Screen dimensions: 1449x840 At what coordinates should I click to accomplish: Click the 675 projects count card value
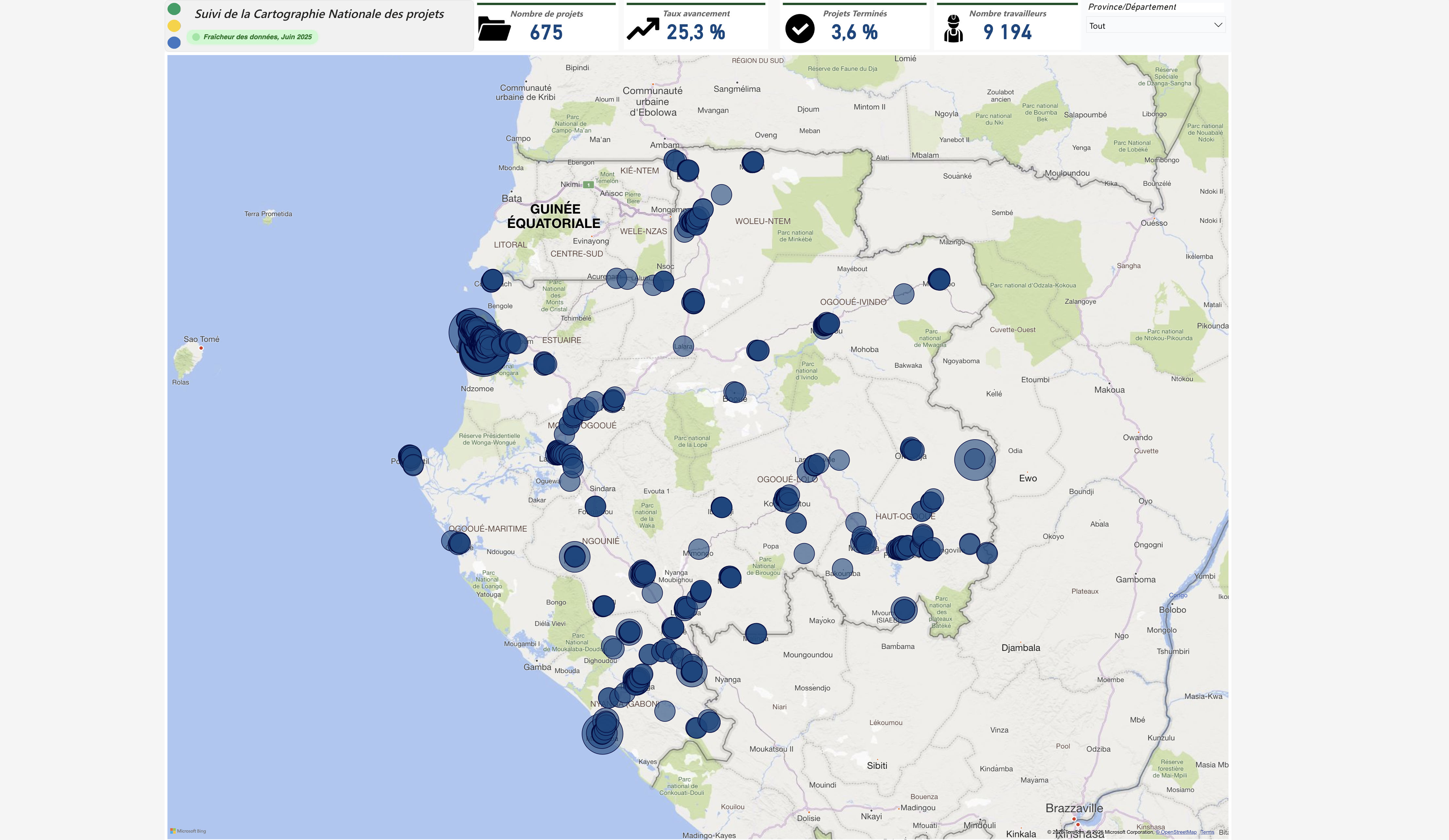click(x=546, y=33)
